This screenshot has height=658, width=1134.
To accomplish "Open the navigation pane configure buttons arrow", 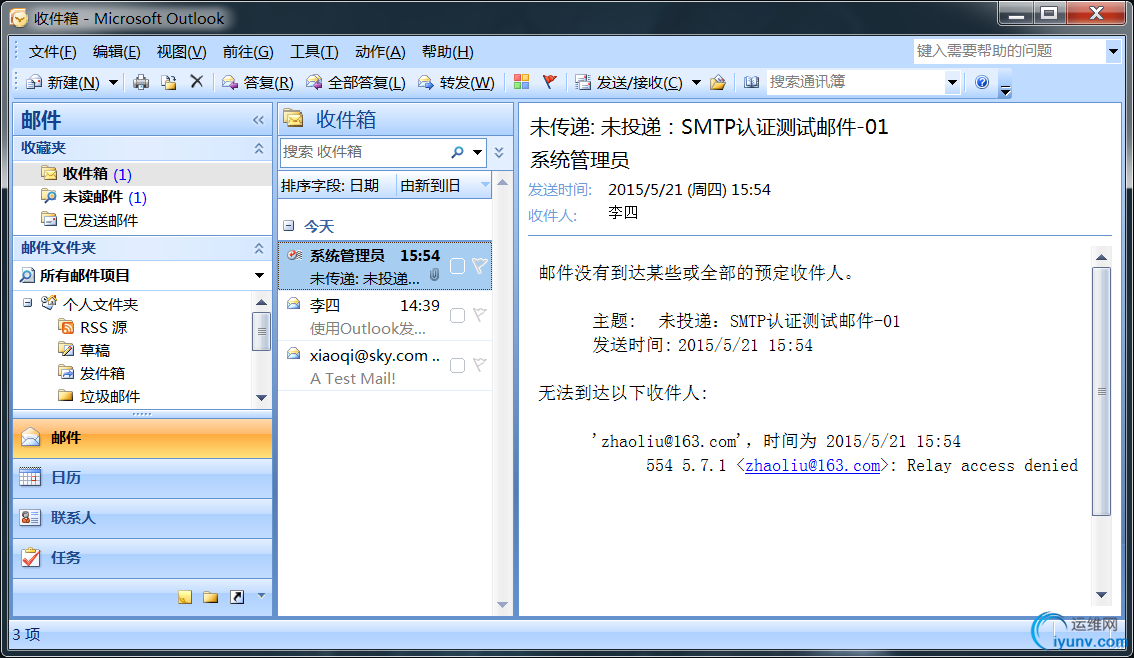I will (x=261, y=596).
